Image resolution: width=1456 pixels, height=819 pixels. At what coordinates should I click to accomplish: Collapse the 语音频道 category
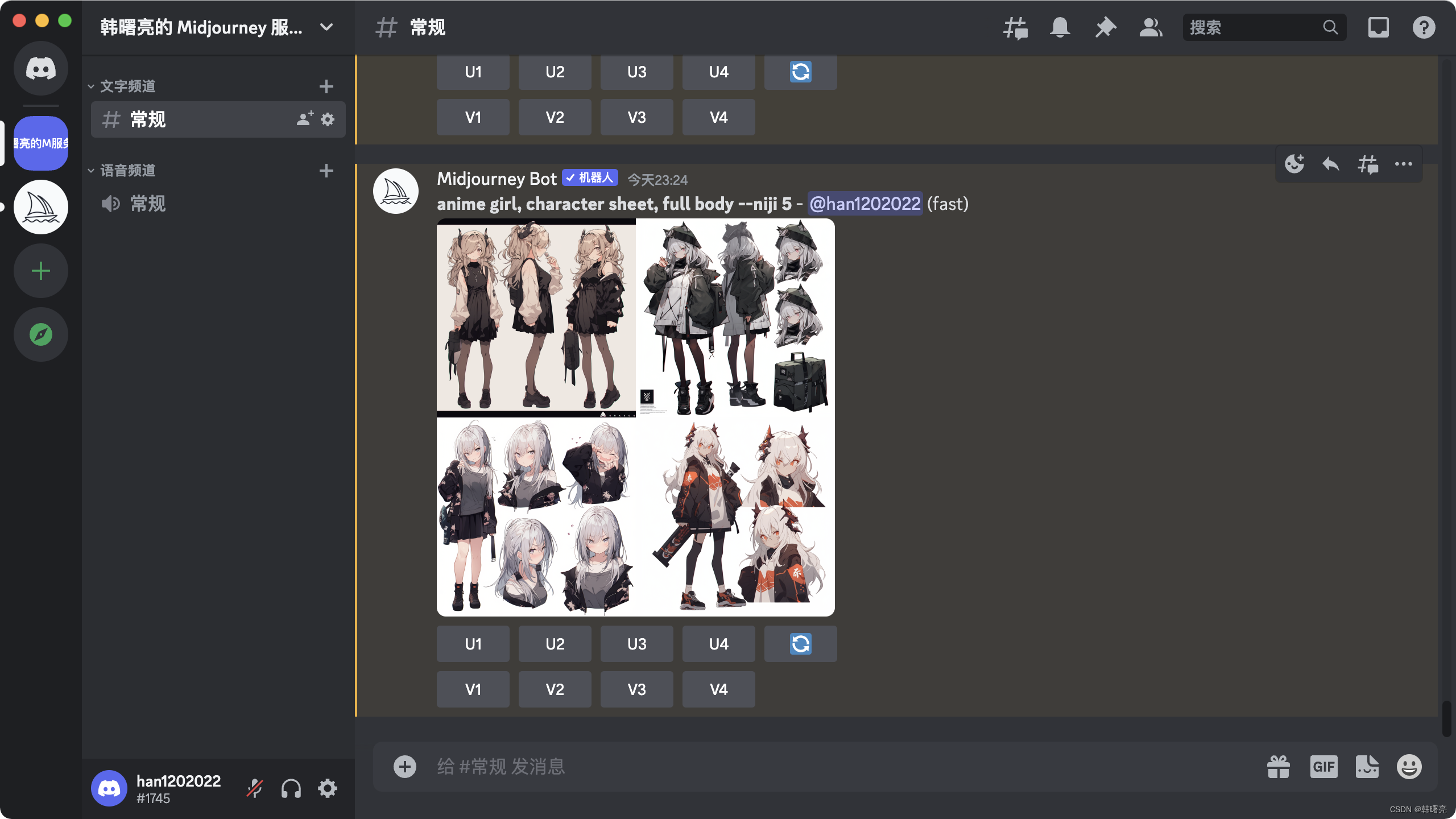(x=127, y=171)
